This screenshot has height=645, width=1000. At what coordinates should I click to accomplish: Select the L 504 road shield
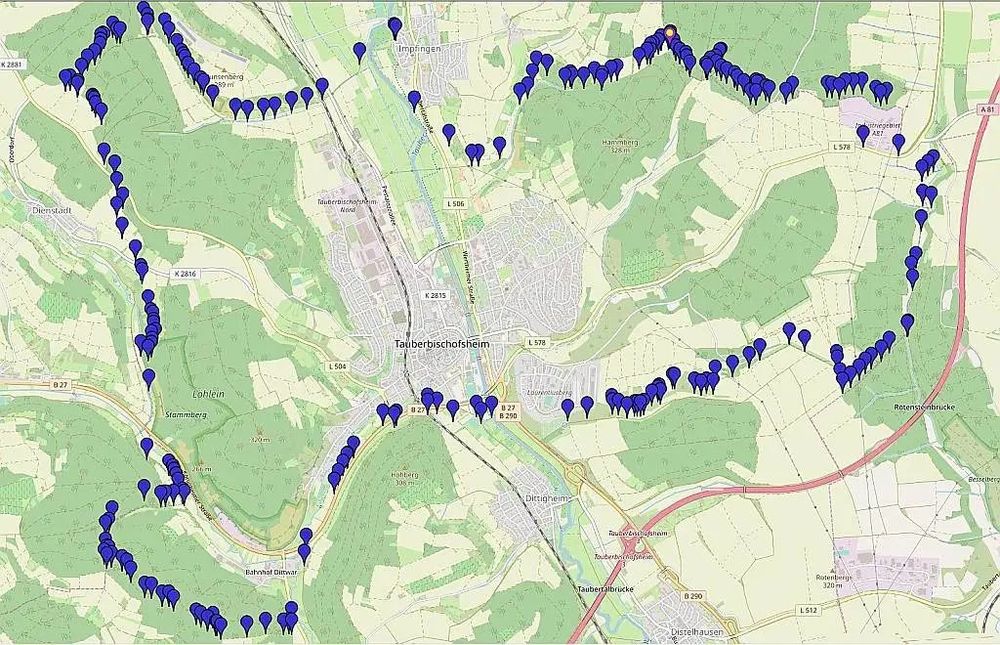coord(337,366)
